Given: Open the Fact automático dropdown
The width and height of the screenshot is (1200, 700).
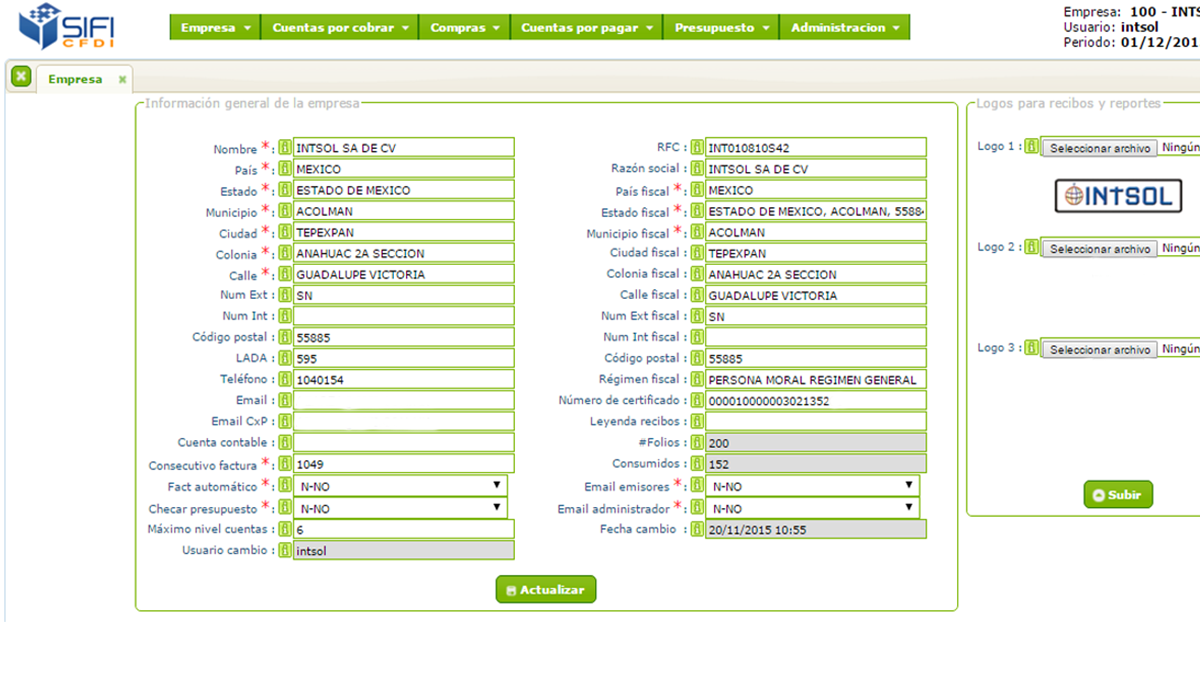Looking at the screenshot, I should pyautogui.click(x=400, y=485).
